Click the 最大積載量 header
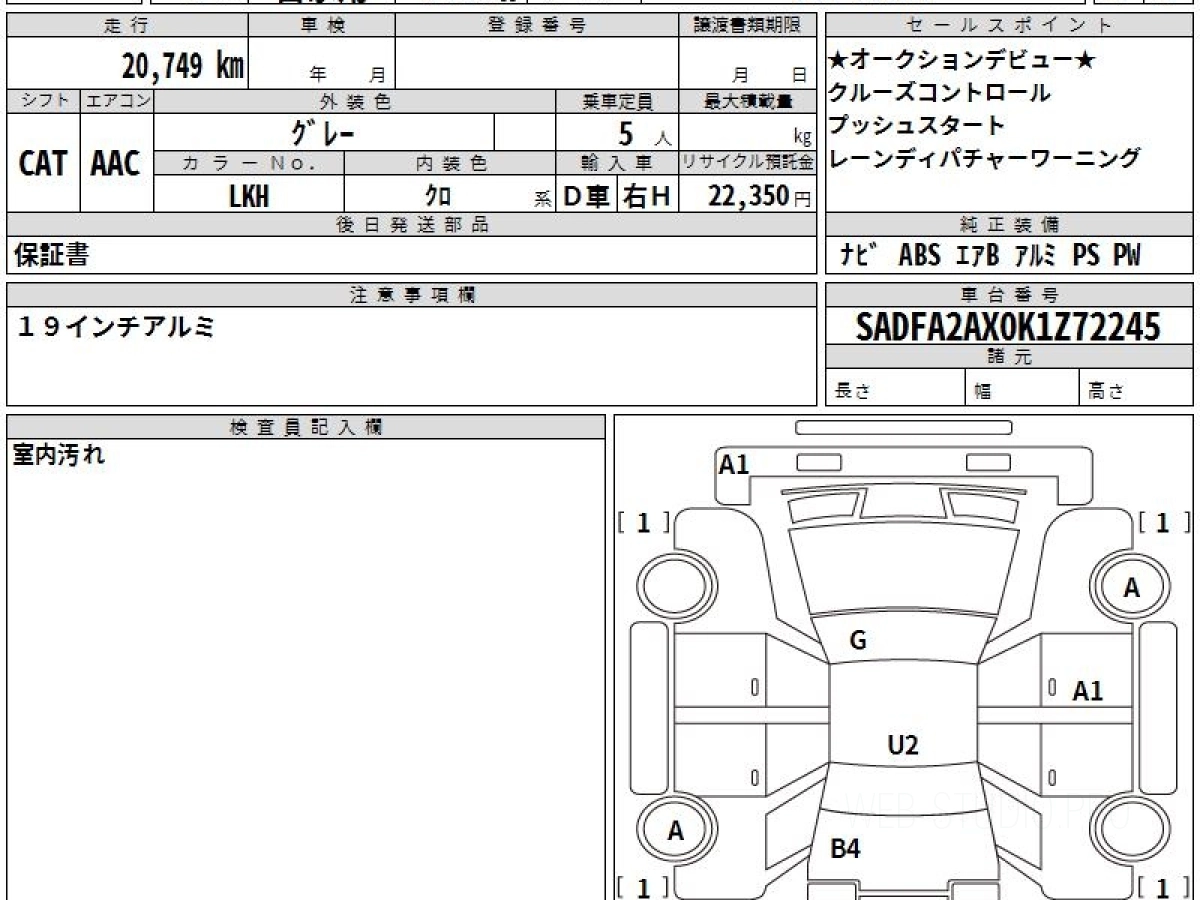Image resolution: width=1200 pixels, height=900 pixels. click(x=748, y=101)
